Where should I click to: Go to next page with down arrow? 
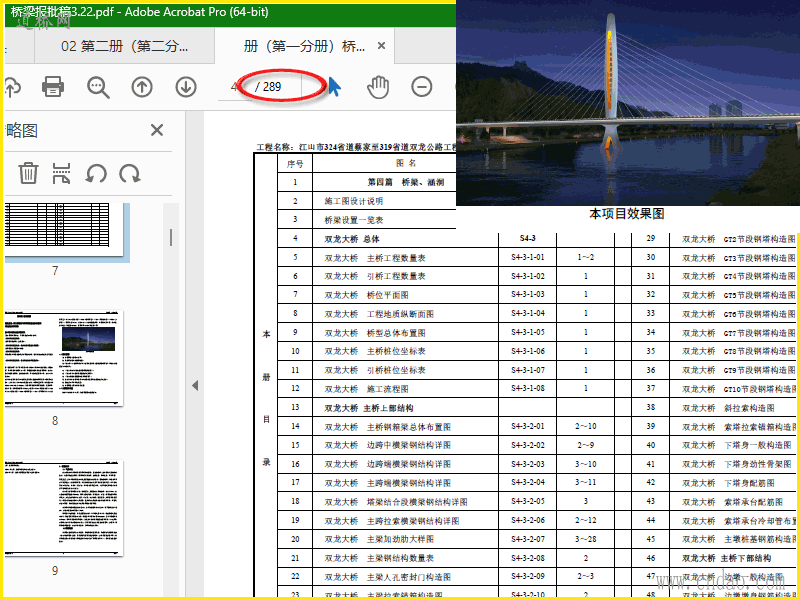click(x=186, y=87)
